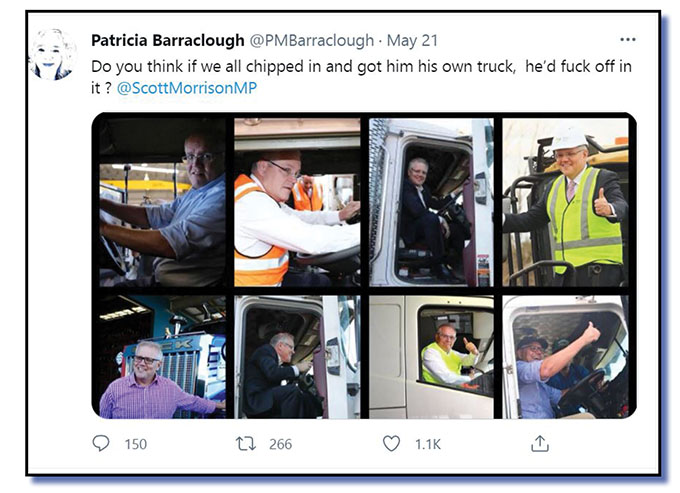Open bottom-right photo with raised thumb in cab
Image resolution: width=680 pixels, height=493 pixels.
point(565,357)
